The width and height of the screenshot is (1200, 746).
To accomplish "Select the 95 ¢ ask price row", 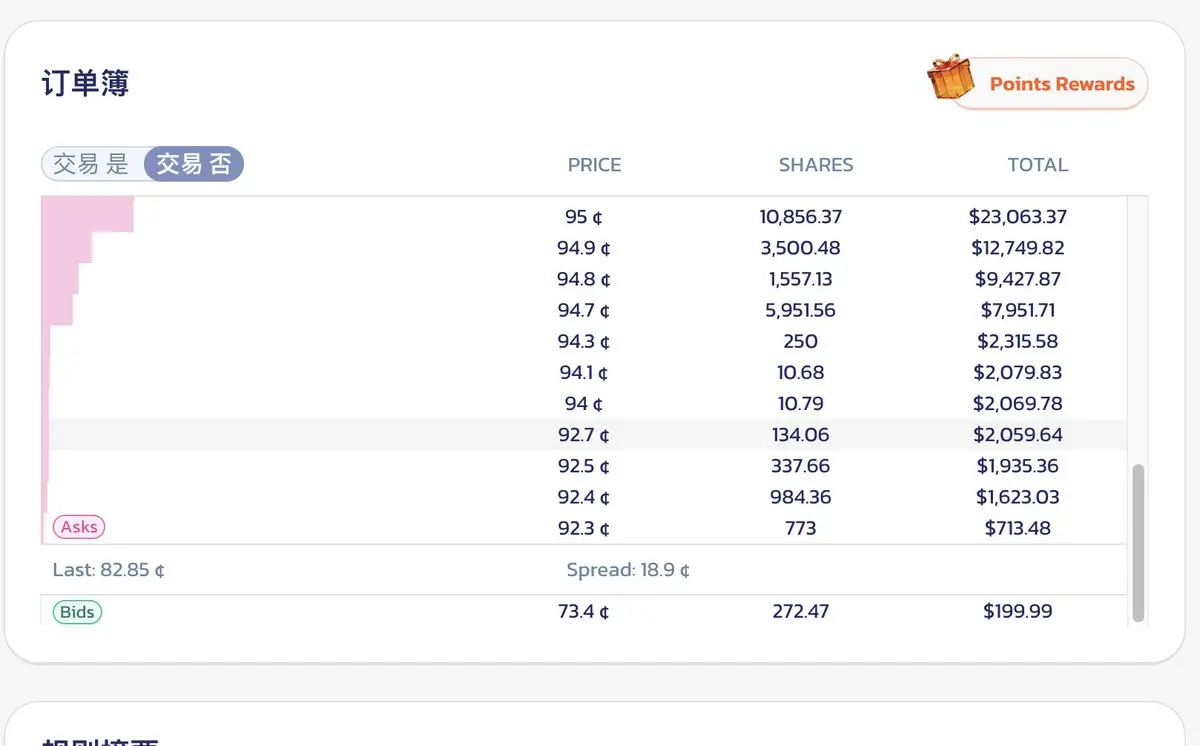I will pos(584,216).
